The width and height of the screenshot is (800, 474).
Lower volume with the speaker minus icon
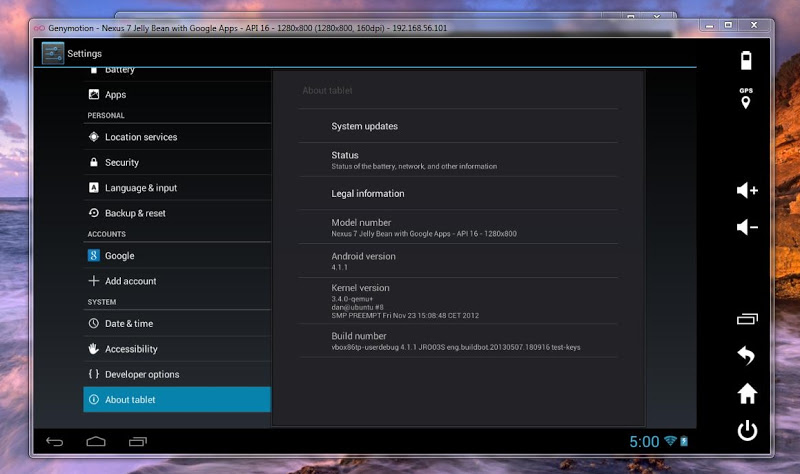pyautogui.click(x=747, y=227)
